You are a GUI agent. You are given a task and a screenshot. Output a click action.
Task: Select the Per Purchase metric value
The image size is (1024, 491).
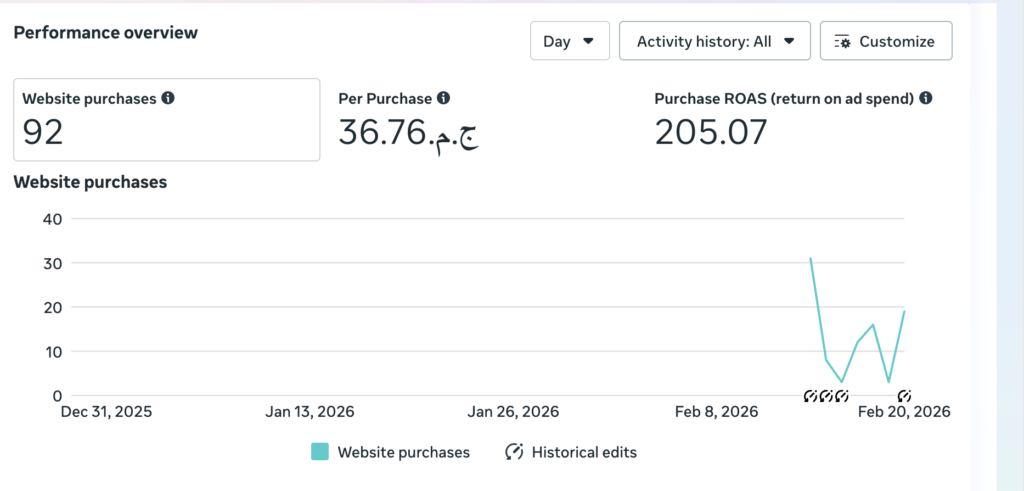pos(408,132)
